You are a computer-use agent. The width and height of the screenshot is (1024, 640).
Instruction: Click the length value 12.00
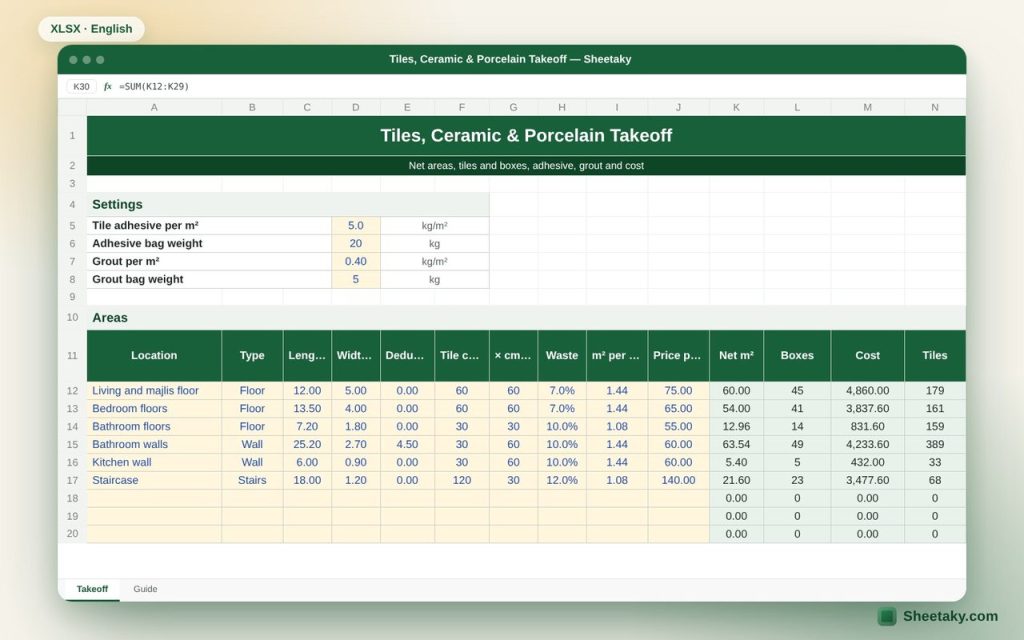pyautogui.click(x=307, y=391)
